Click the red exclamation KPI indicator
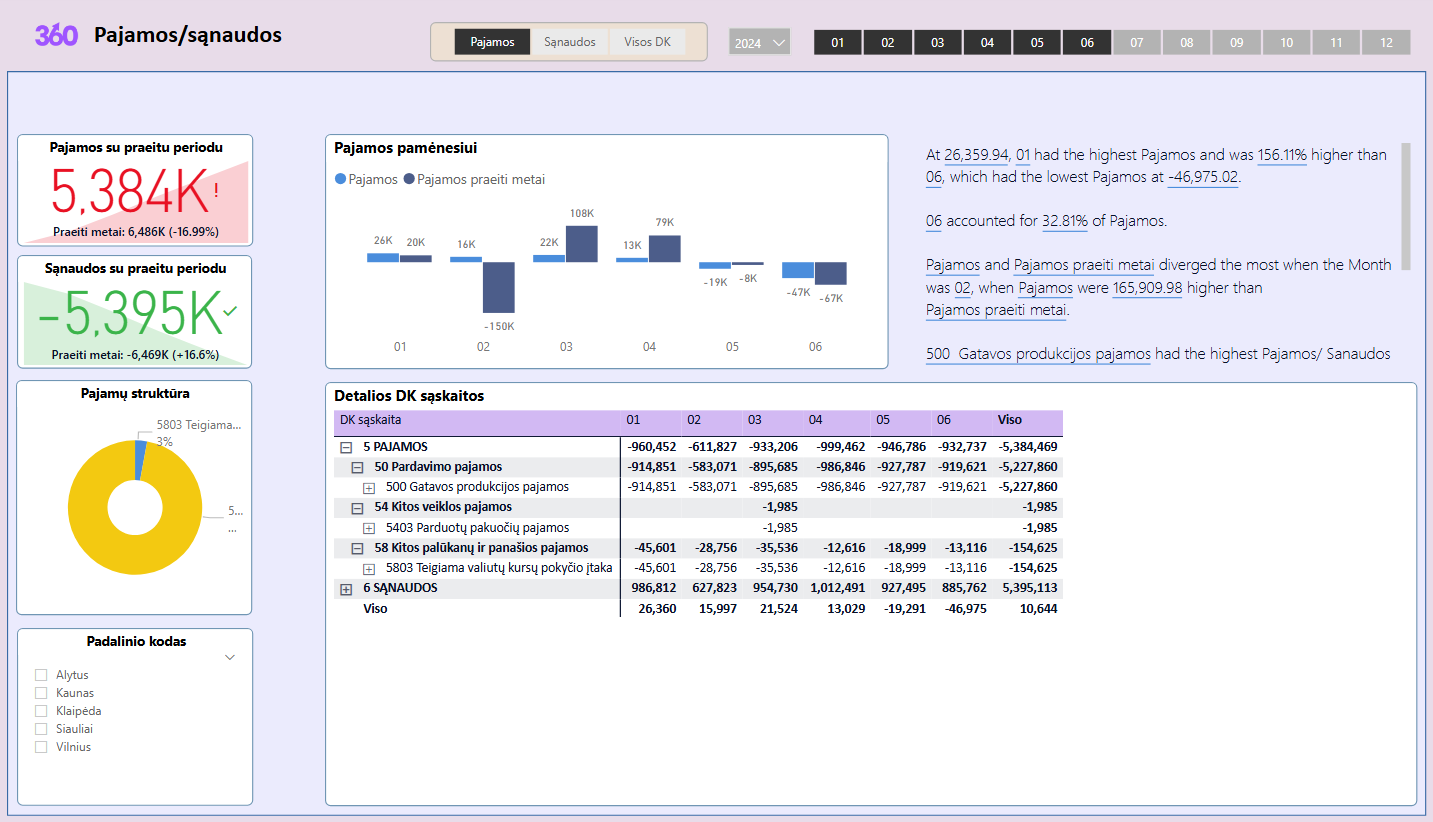 [x=216, y=190]
